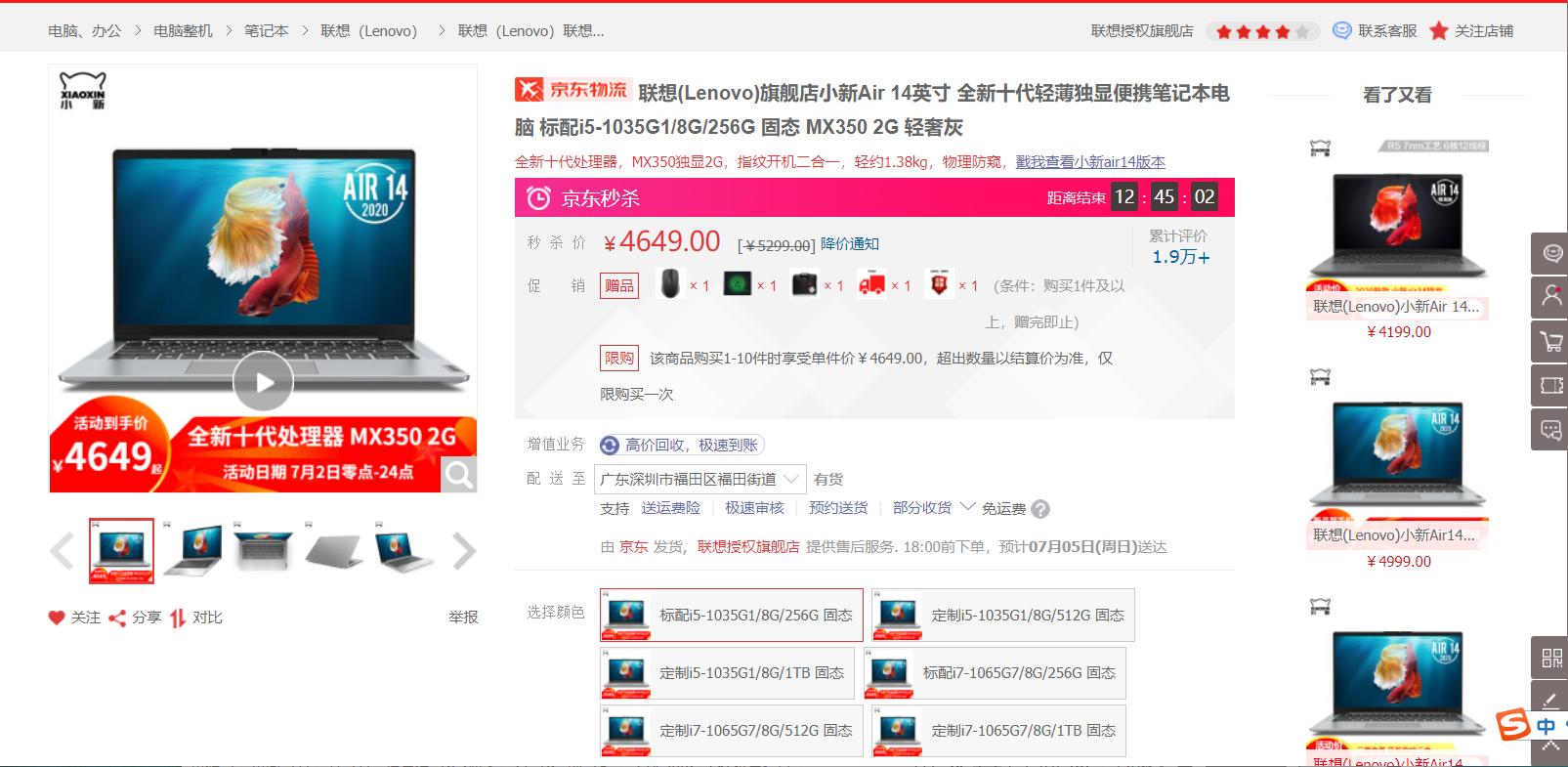
Task: Open shopping cart icon in right sidebar
Action: (1550, 342)
